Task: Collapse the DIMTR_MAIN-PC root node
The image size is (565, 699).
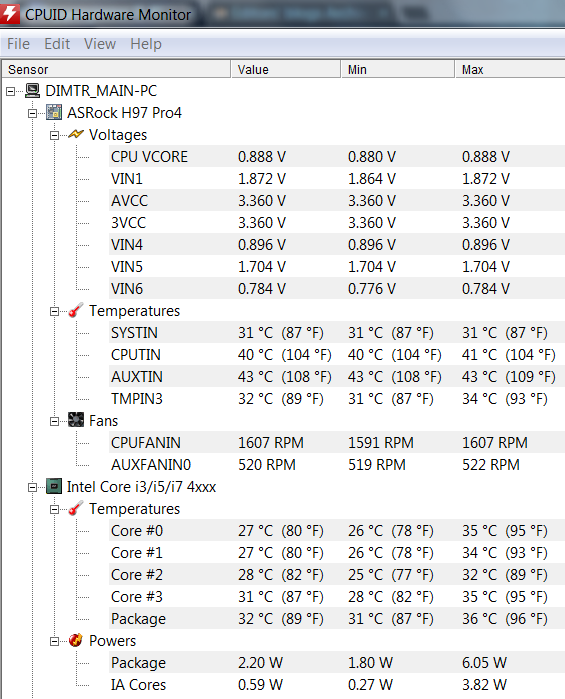Action: (10, 91)
